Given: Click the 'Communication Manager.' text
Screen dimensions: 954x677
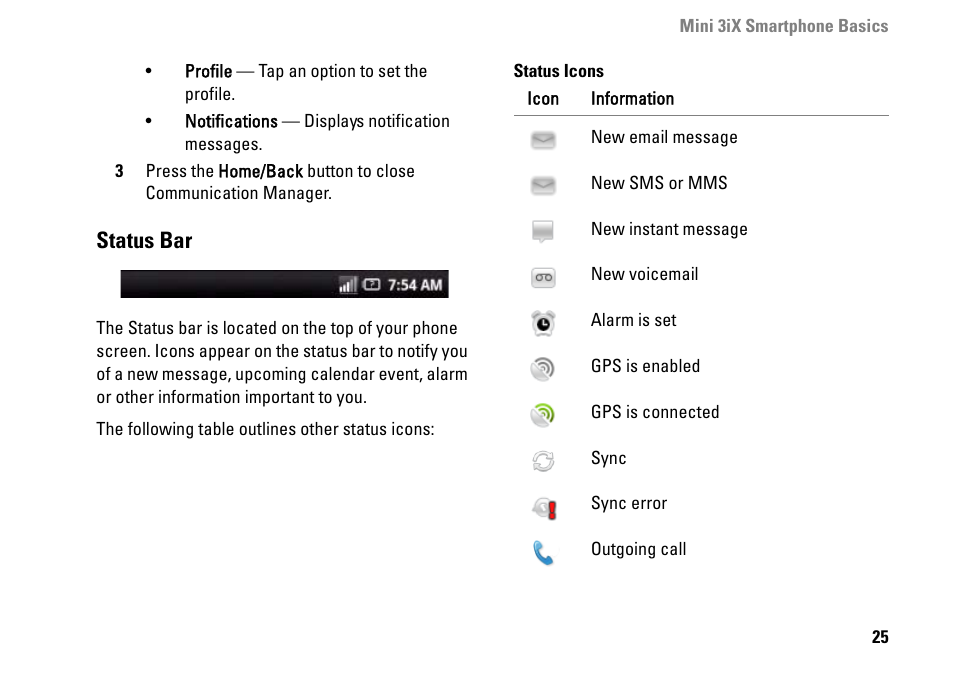Looking at the screenshot, I should click(x=238, y=193).
